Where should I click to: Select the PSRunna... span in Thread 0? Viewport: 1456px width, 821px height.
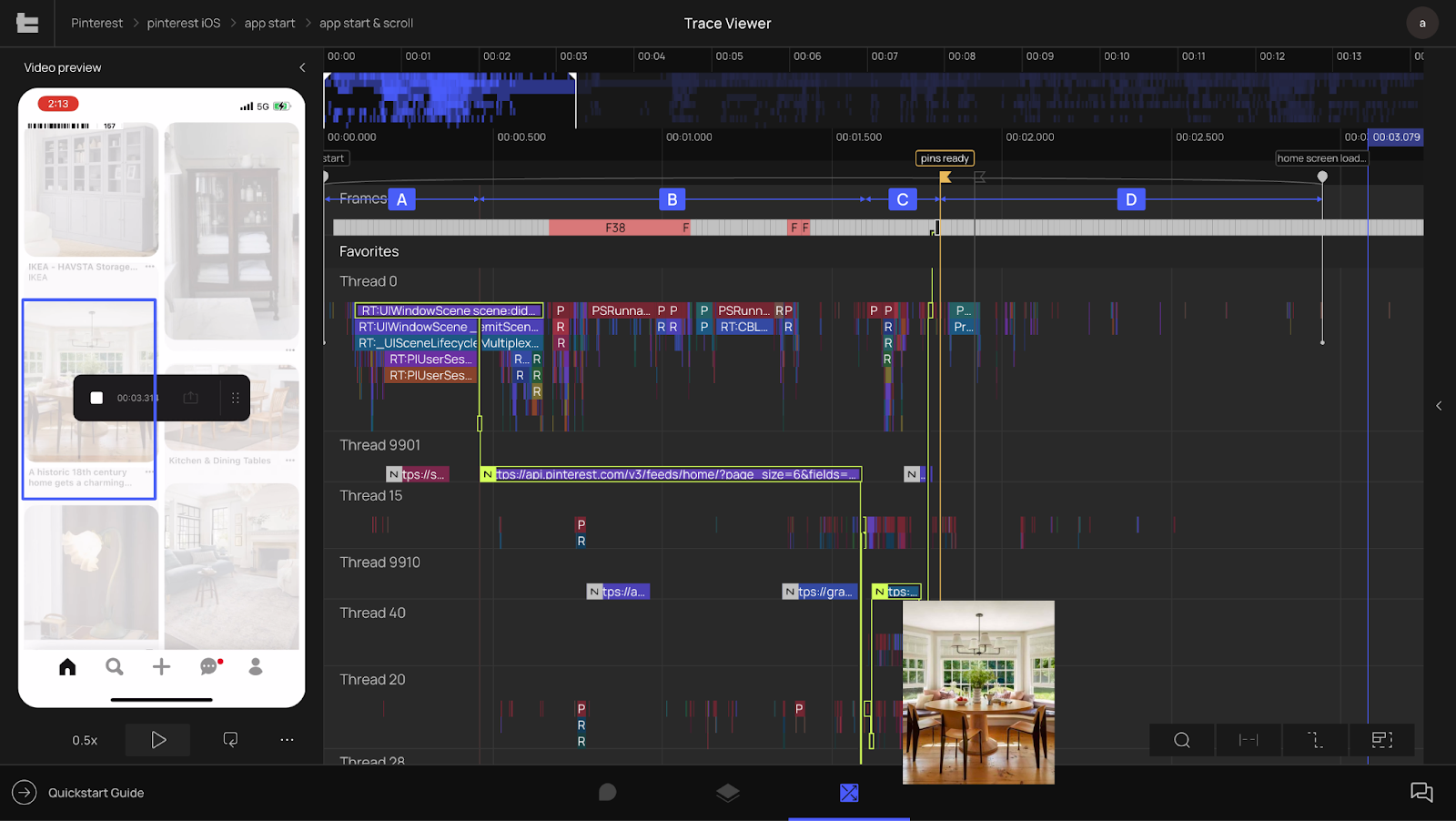point(620,310)
